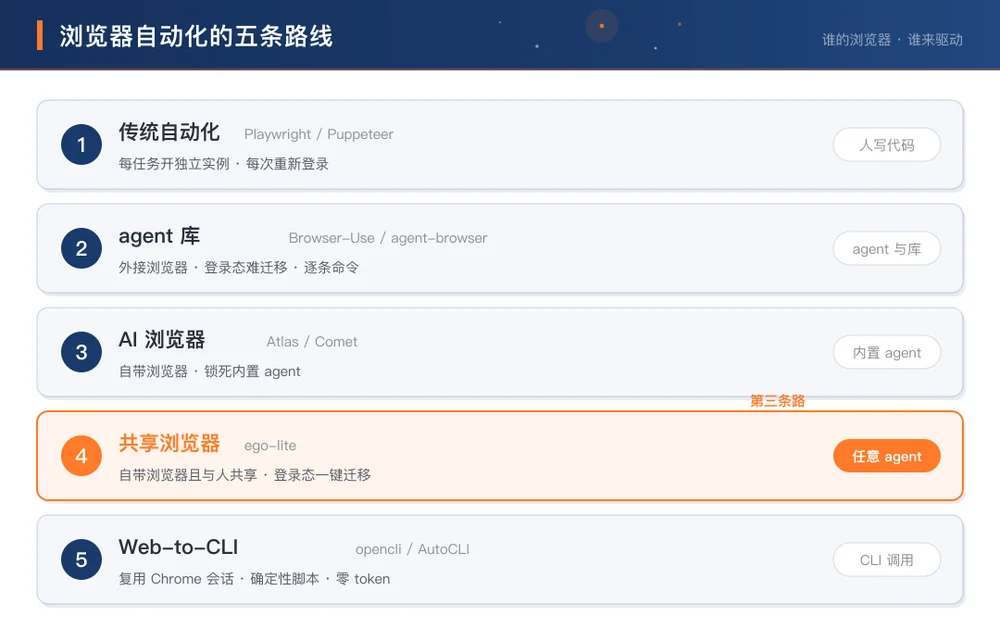Click the glowing orange dot in header
This screenshot has height=641, width=1000.
pyautogui.click(x=601, y=26)
